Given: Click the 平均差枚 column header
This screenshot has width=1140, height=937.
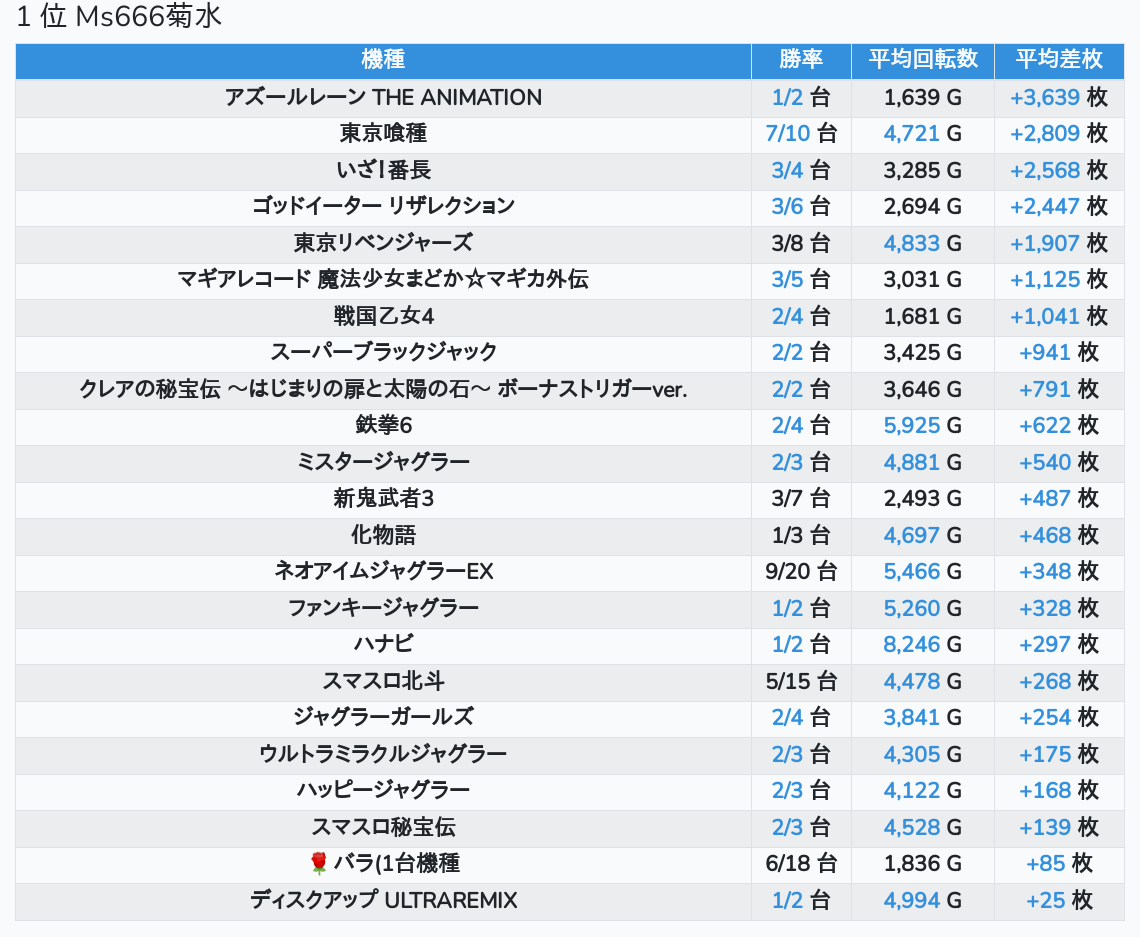Looking at the screenshot, I should click(x=1058, y=60).
